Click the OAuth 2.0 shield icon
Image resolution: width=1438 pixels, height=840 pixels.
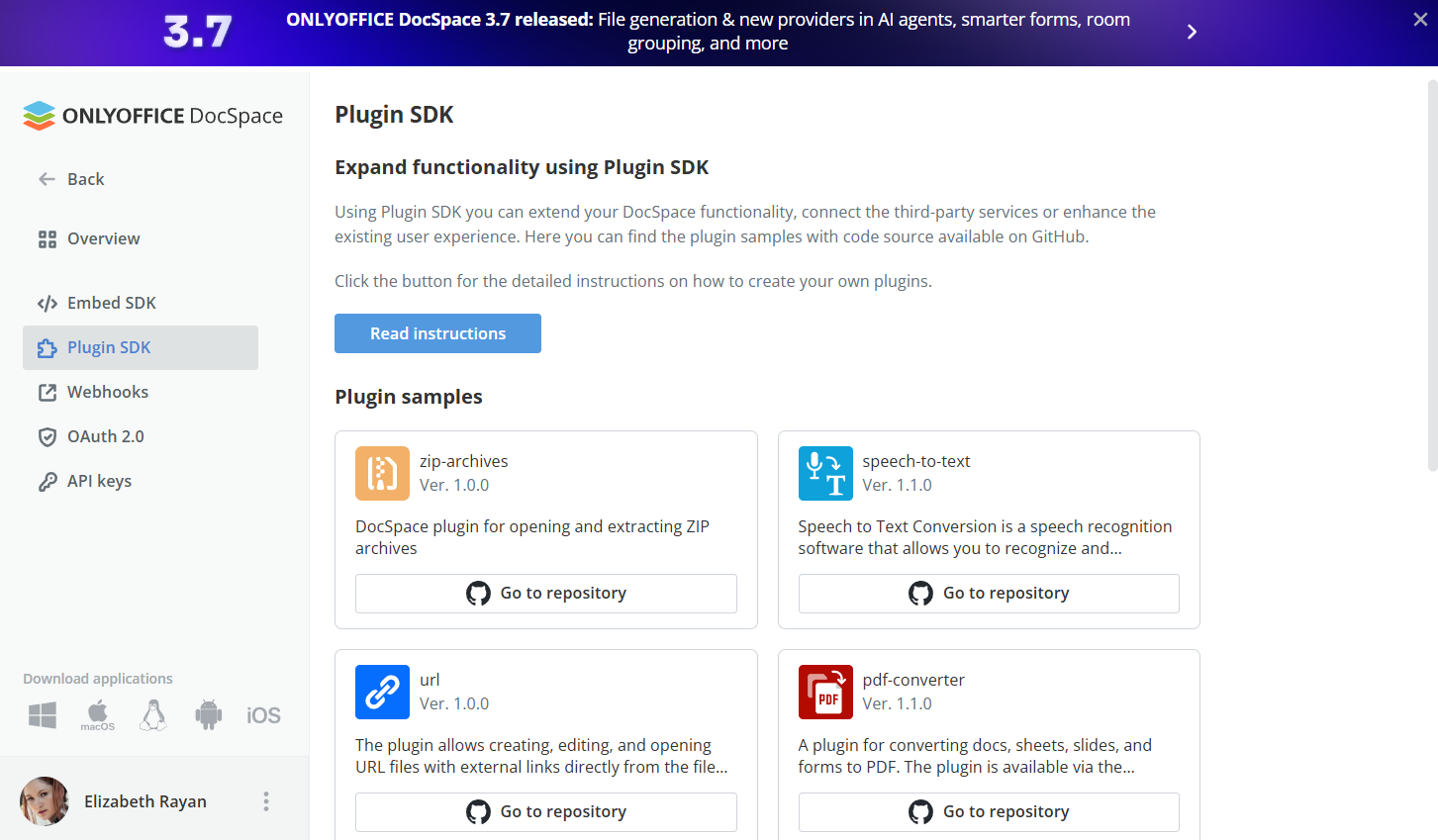click(47, 436)
